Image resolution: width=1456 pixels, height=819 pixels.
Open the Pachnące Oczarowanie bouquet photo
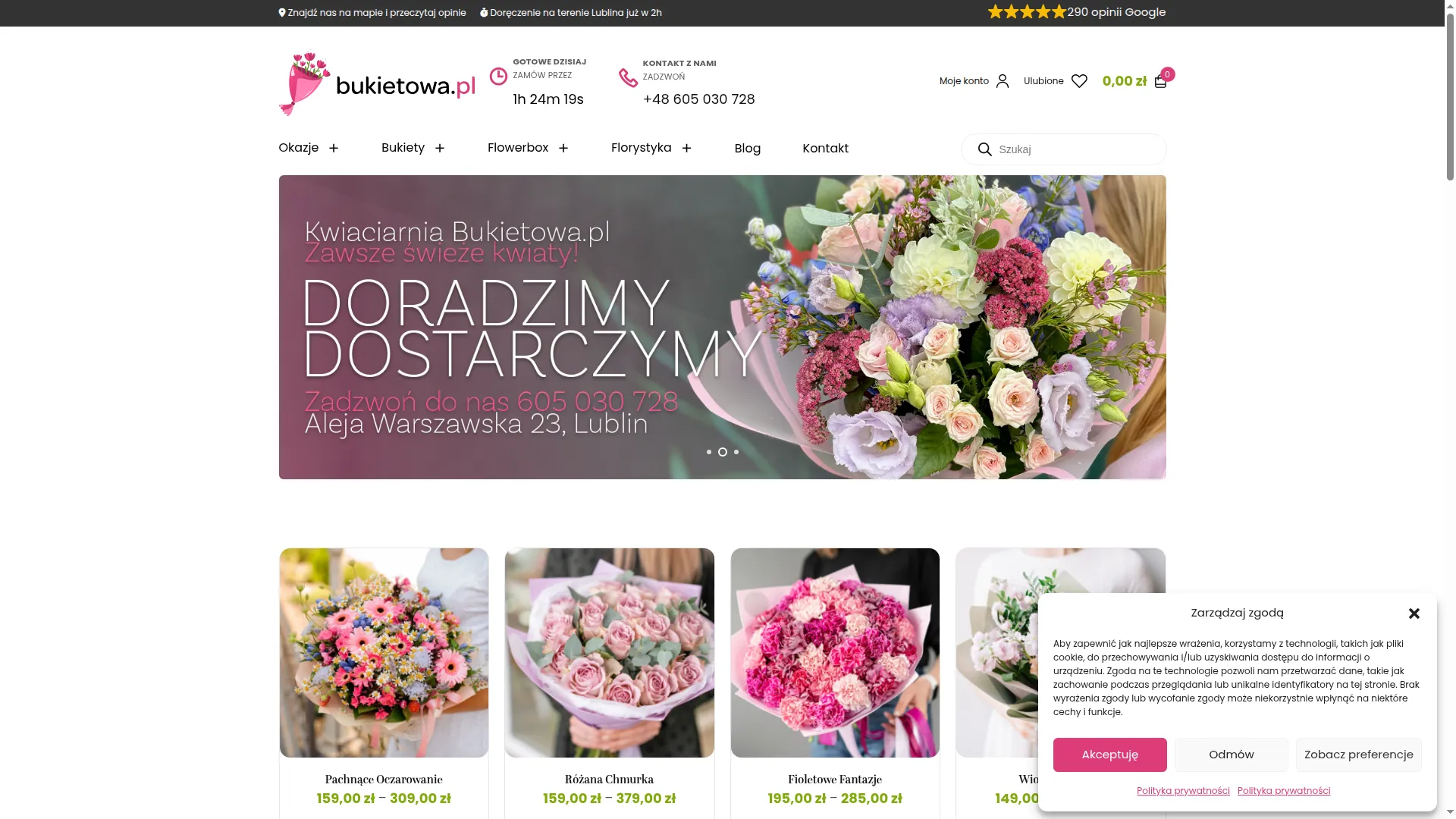[384, 653]
